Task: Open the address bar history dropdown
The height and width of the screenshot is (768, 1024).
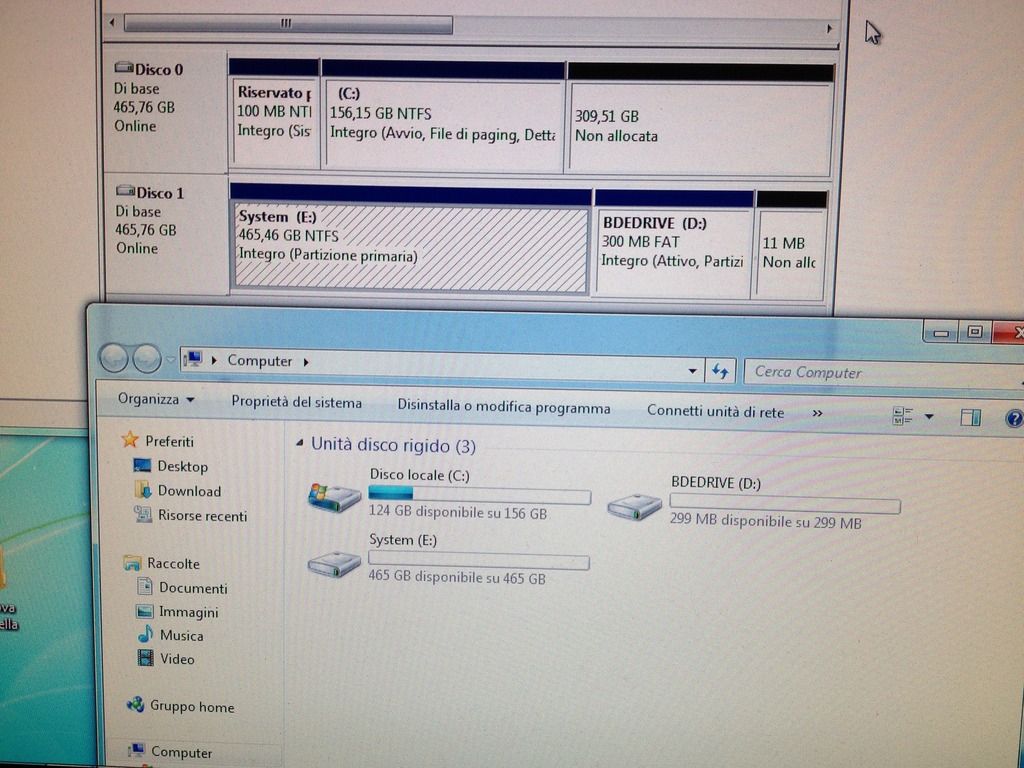Action: 694,370
